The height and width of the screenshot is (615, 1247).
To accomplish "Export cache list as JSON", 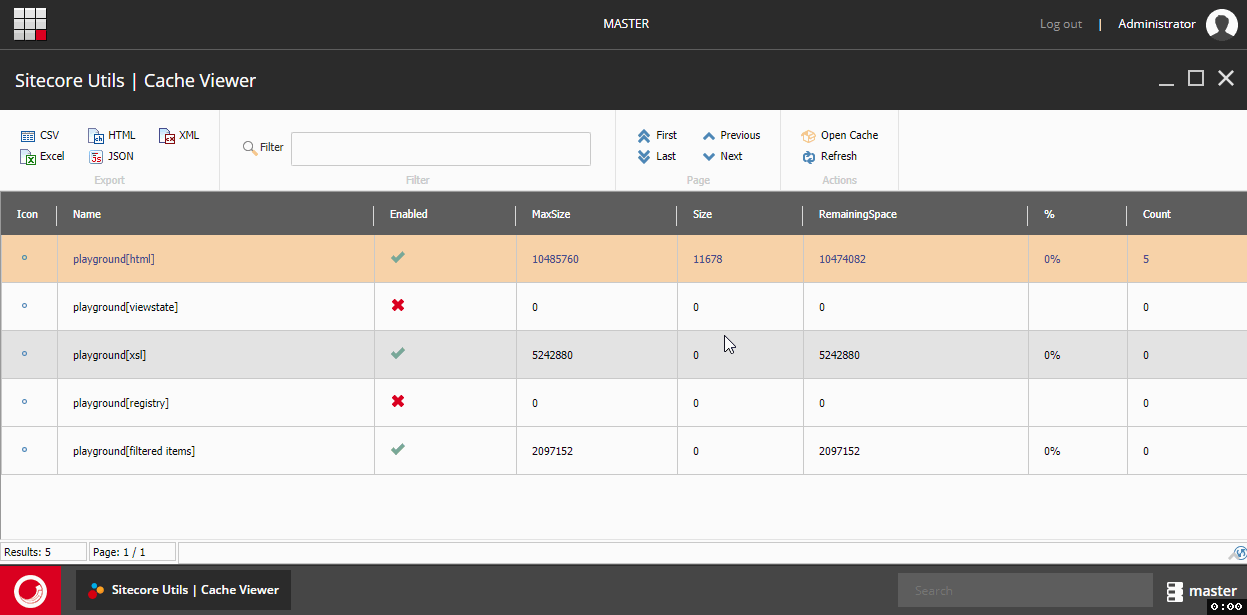I will click(111, 156).
